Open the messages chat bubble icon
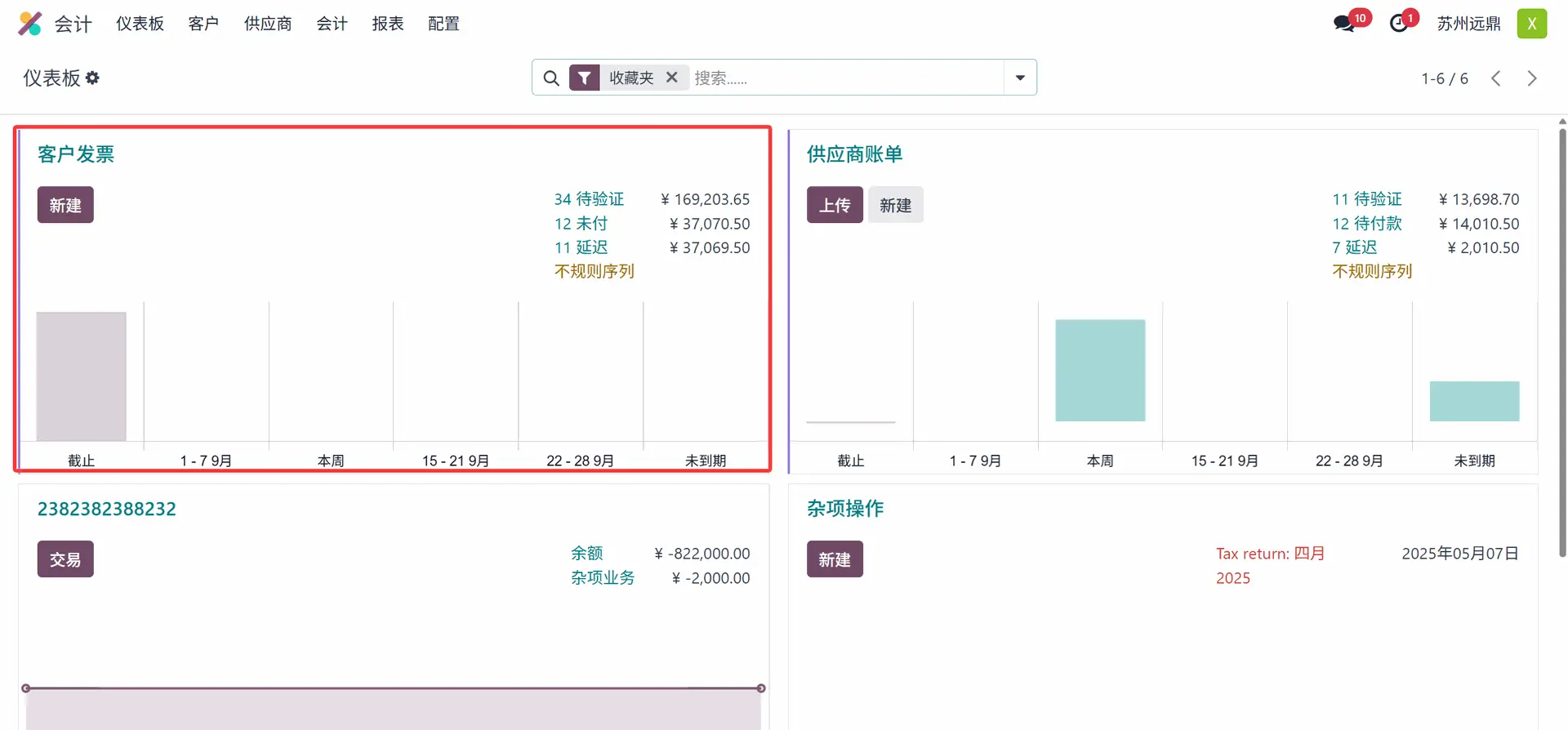This screenshot has height=730, width=1568. [x=1343, y=24]
